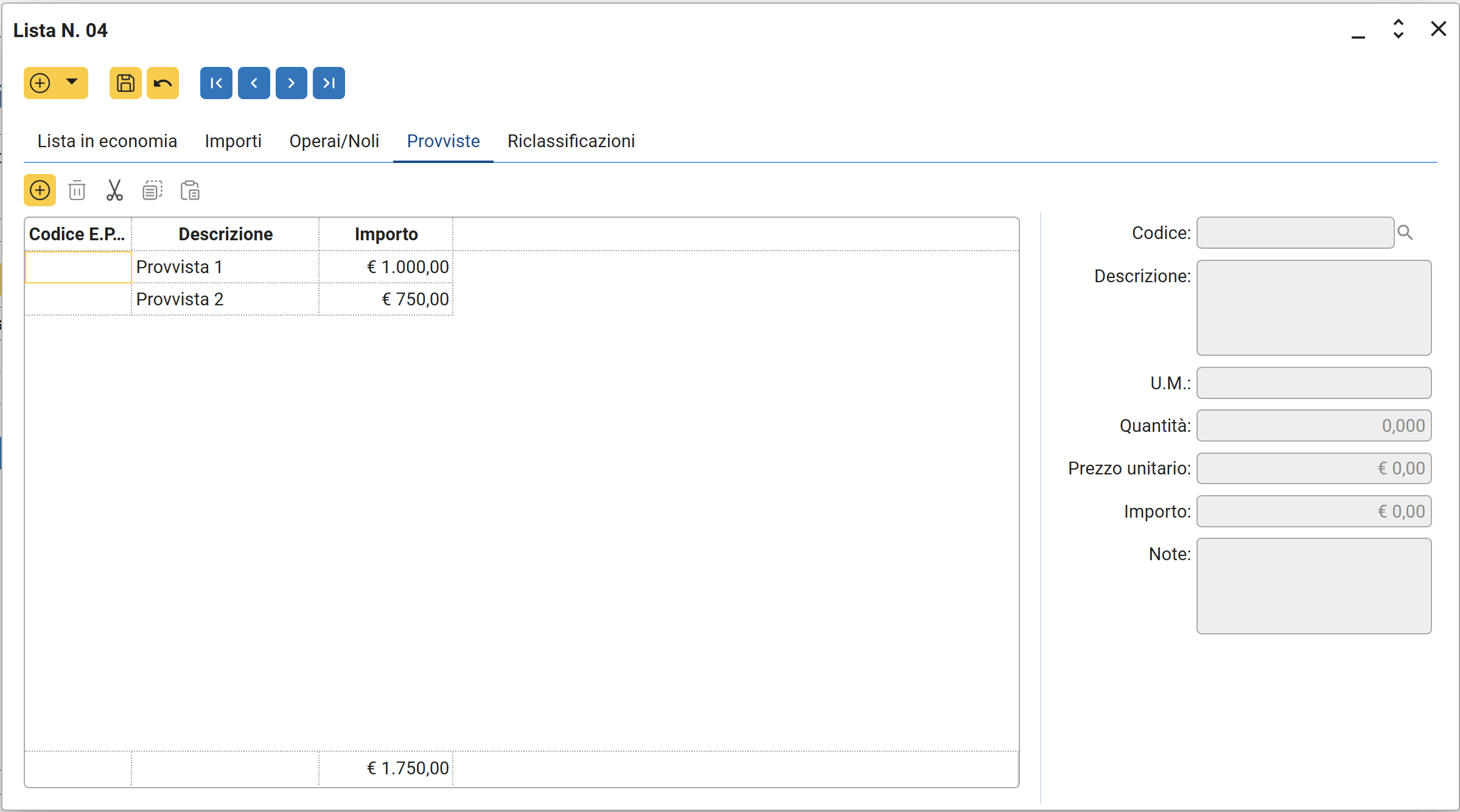
Task: Click the Importo column header
Action: tap(386, 234)
